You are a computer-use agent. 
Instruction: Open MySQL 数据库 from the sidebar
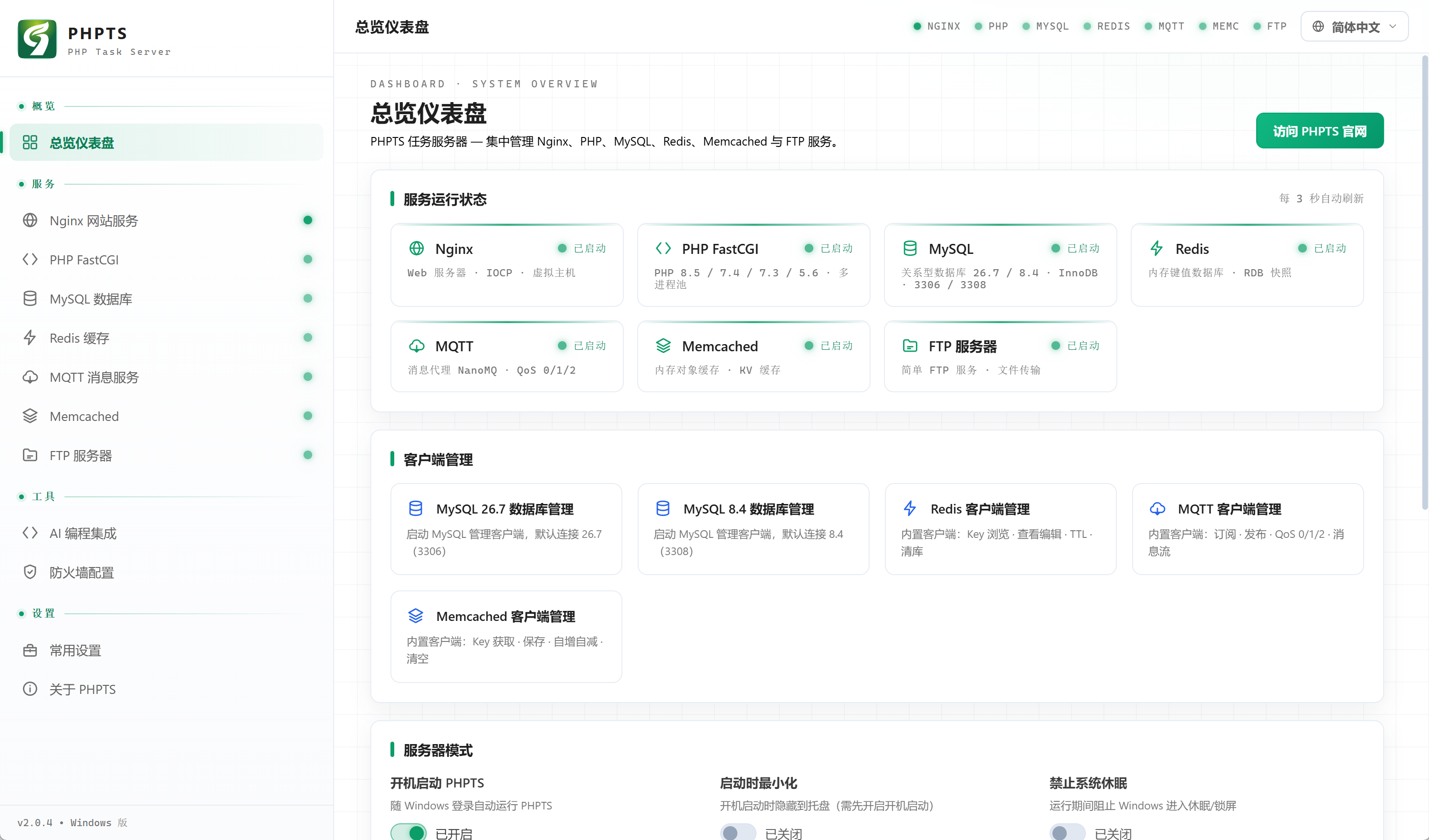click(x=166, y=298)
